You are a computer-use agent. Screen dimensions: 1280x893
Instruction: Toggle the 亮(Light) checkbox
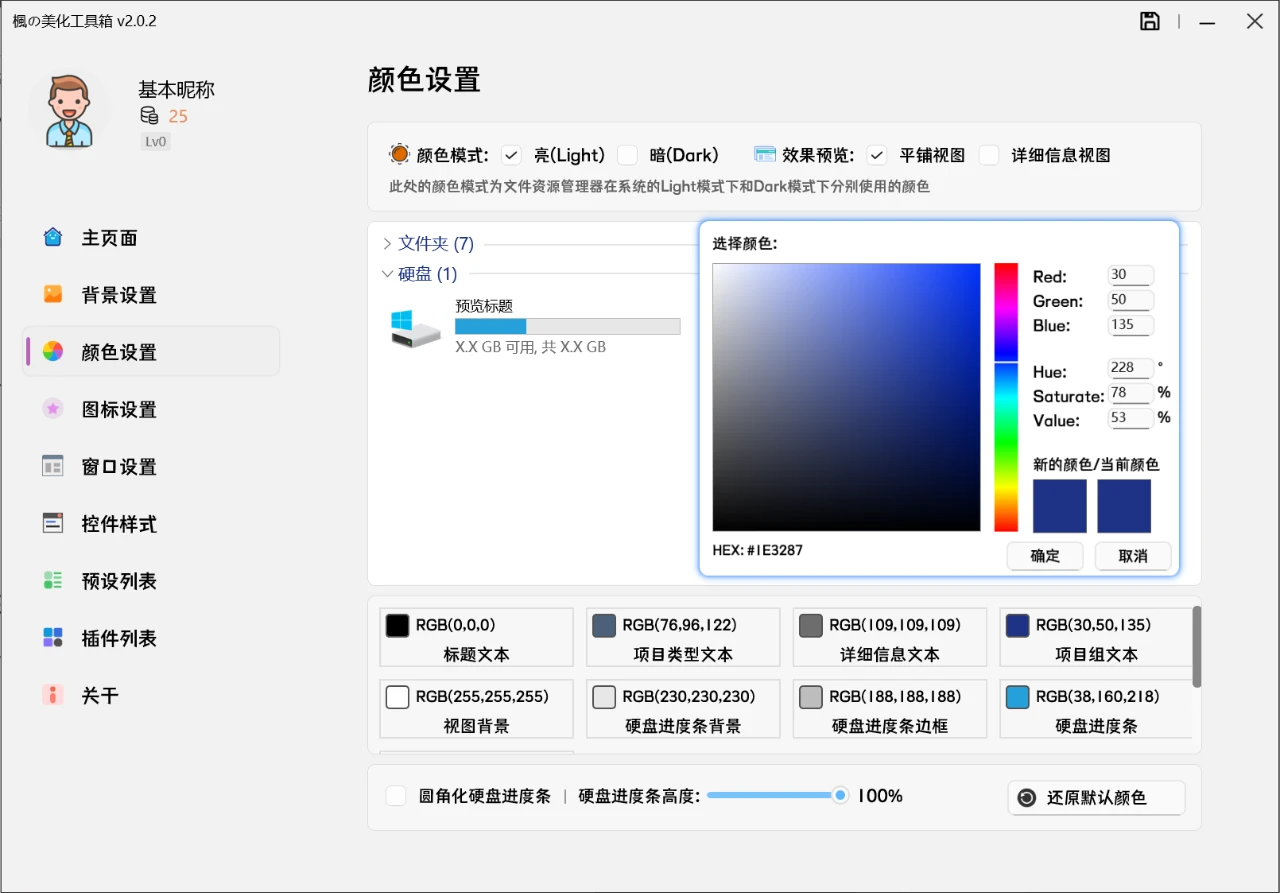tap(512, 155)
